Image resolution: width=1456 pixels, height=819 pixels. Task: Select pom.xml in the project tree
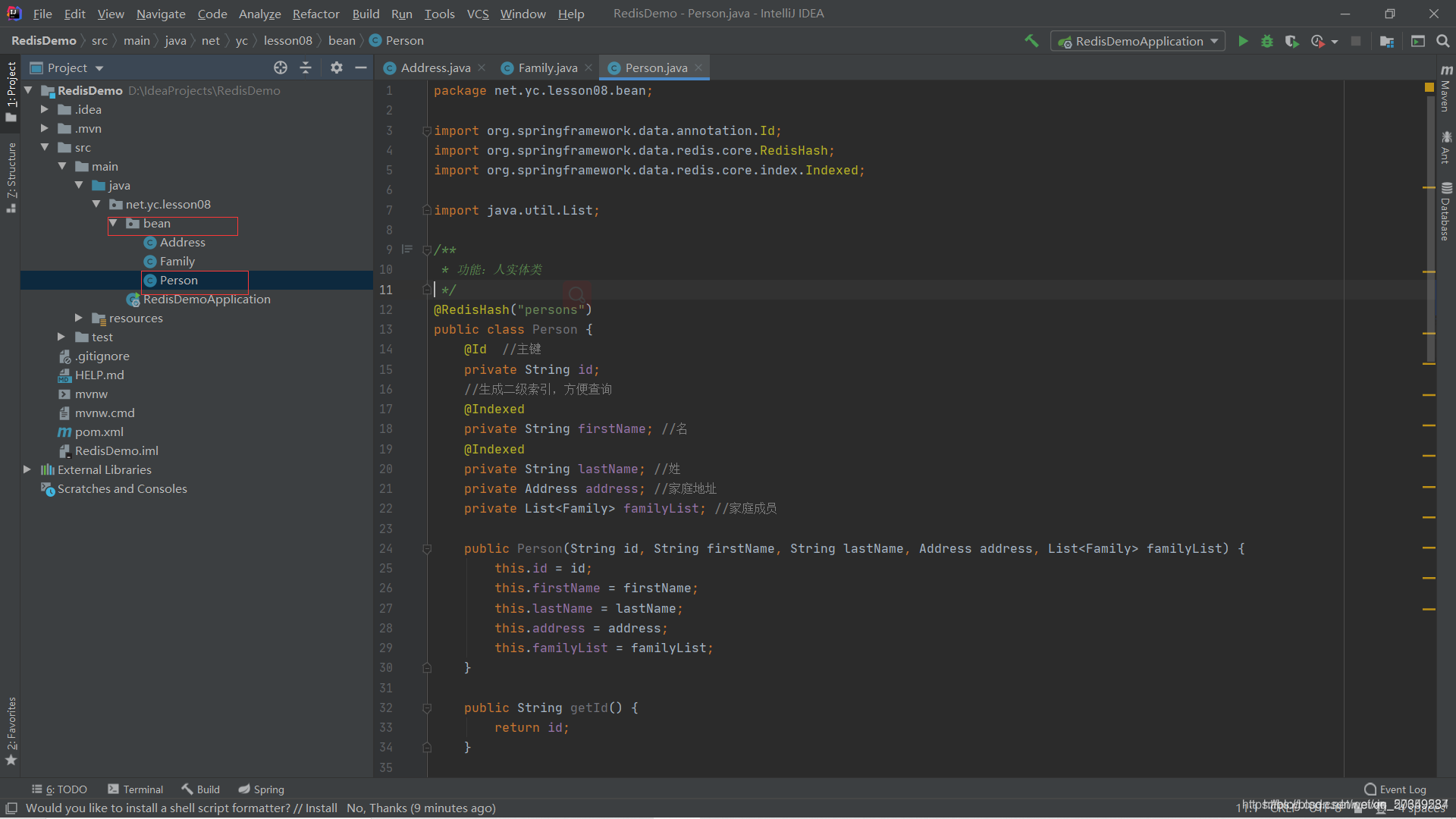tap(99, 431)
